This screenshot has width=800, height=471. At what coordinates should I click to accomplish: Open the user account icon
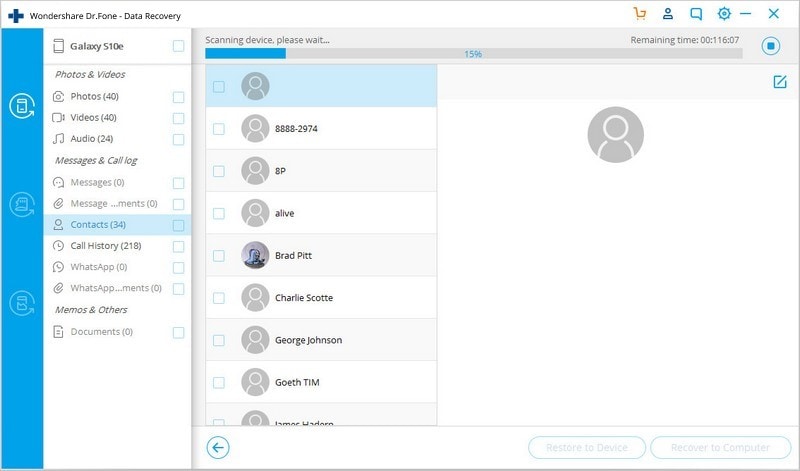click(667, 14)
